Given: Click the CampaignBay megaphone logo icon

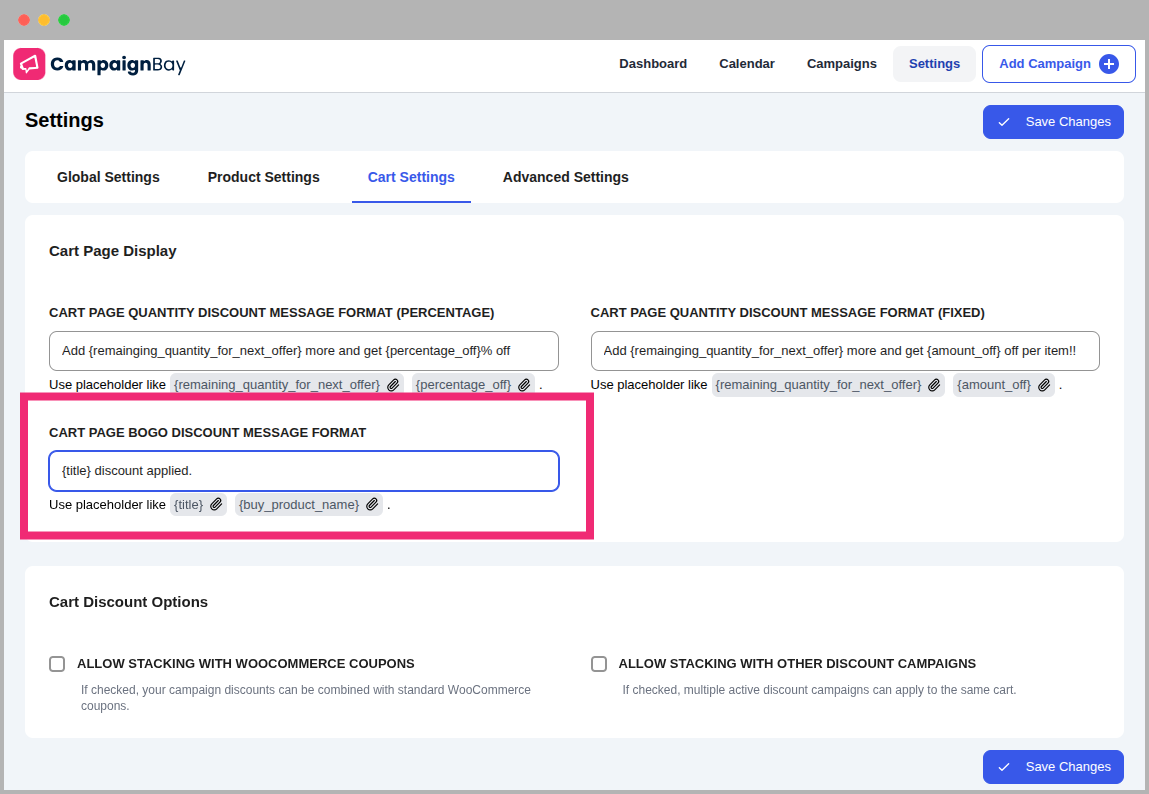Looking at the screenshot, I should (x=29, y=64).
